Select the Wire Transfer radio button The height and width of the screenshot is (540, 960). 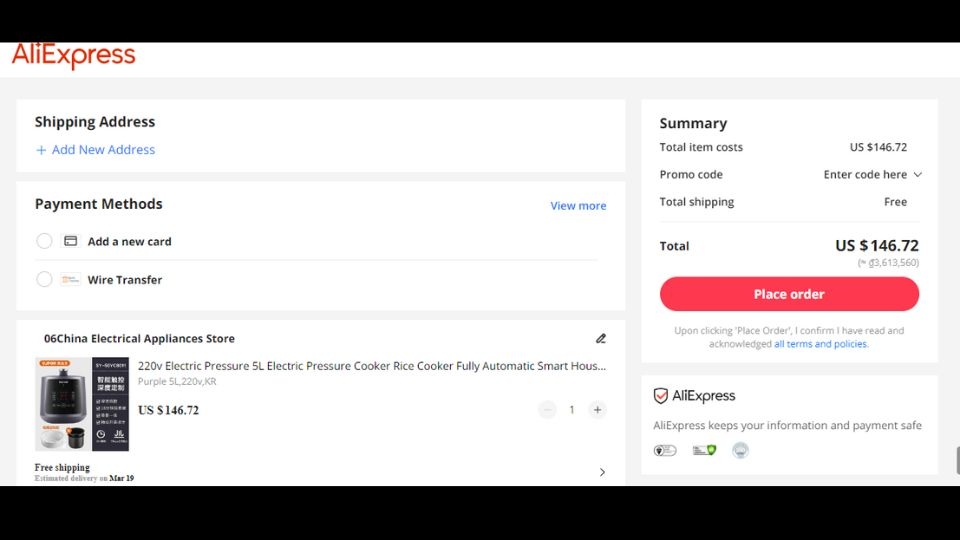click(44, 280)
